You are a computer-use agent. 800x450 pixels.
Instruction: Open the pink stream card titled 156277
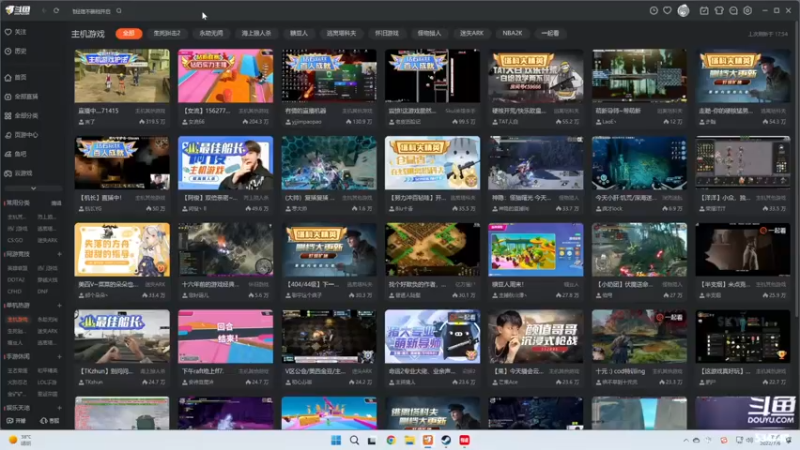pos(225,87)
